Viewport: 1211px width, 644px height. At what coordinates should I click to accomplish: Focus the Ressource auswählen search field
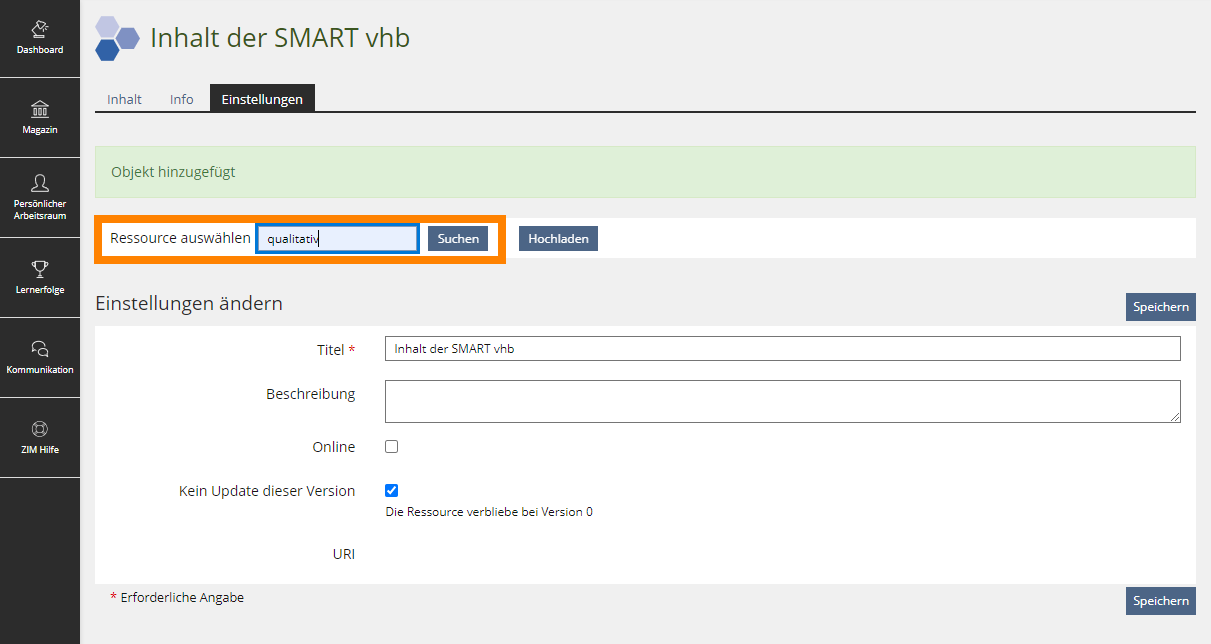[x=337, y=239]
